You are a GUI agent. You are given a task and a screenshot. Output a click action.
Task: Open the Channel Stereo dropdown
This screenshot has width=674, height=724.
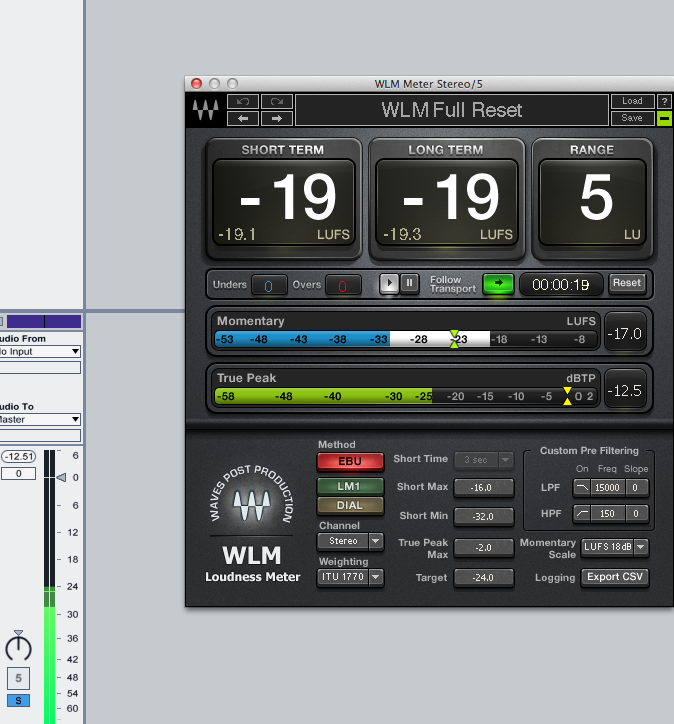350,541
